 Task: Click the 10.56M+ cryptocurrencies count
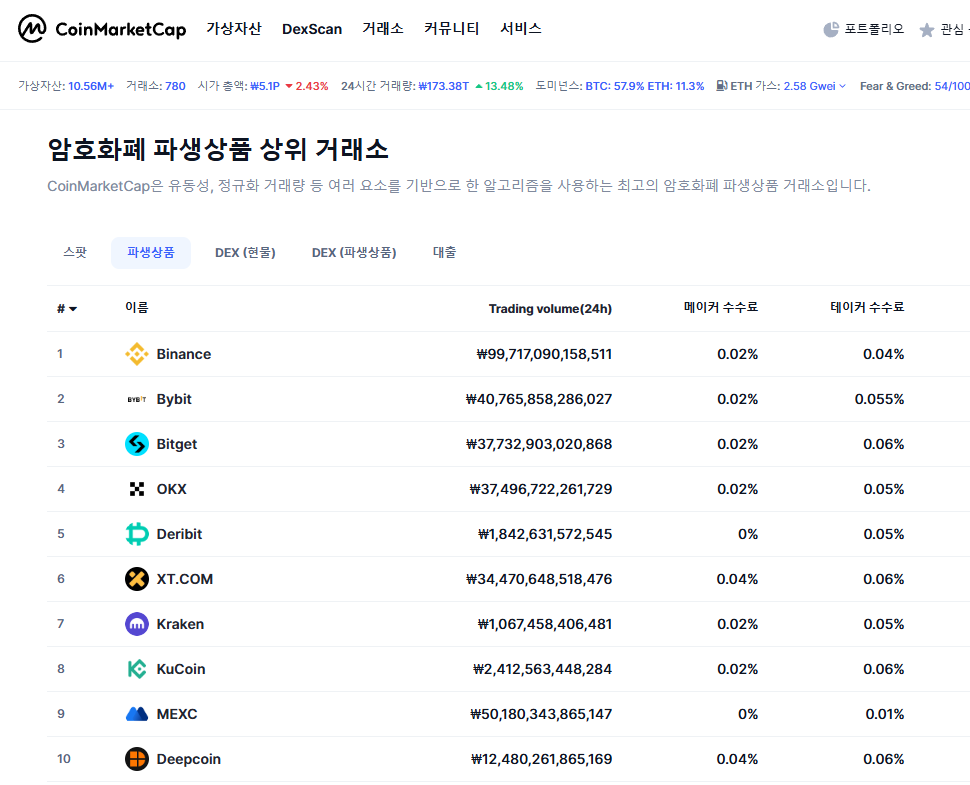(x=91, y=86)
